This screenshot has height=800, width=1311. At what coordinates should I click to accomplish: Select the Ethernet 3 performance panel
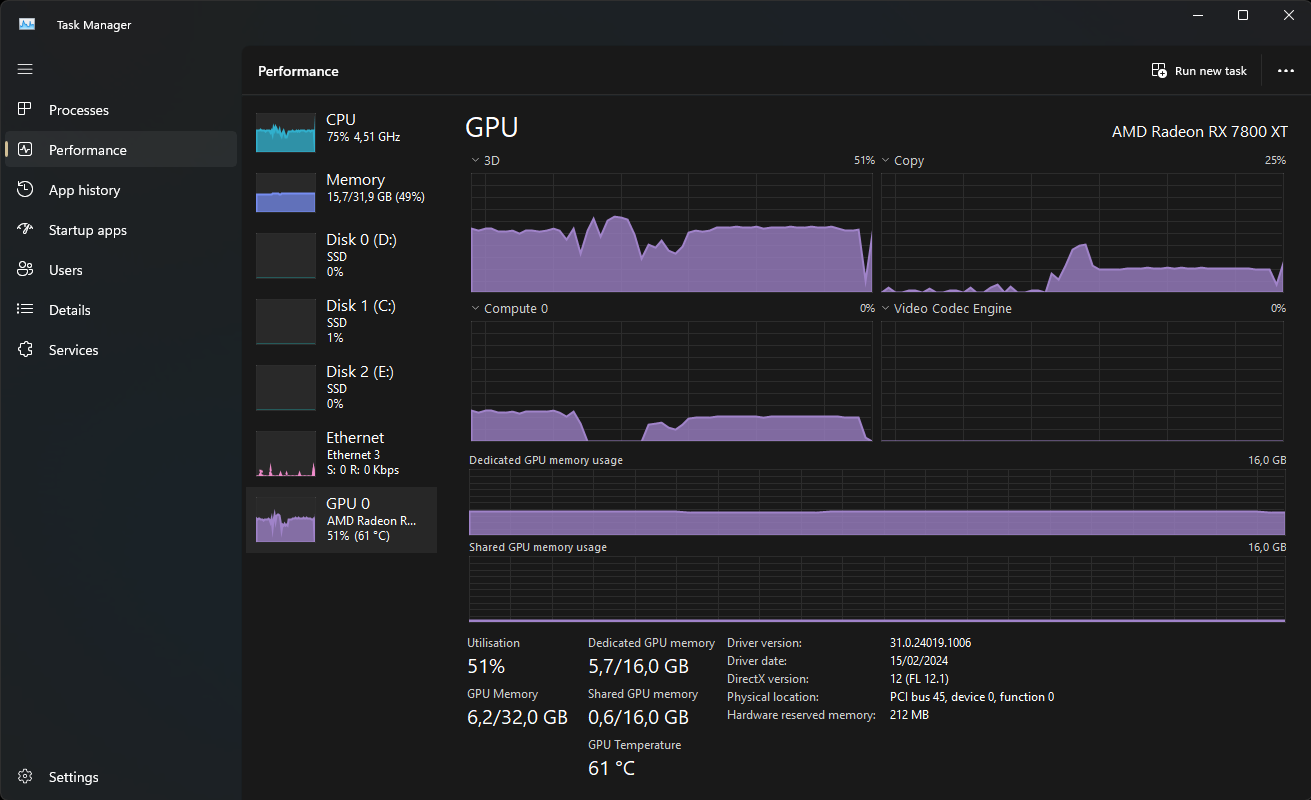(x=340, y=453)
